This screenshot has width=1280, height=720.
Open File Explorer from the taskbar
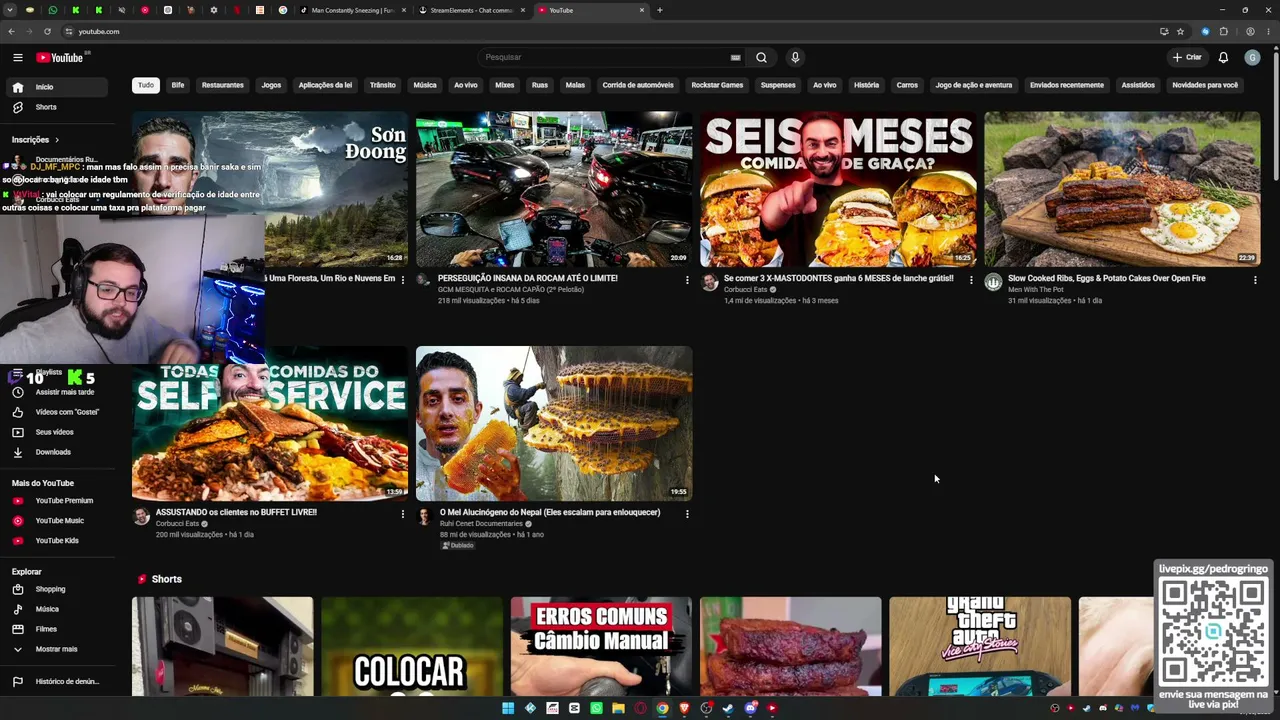(x=618, y=708)
